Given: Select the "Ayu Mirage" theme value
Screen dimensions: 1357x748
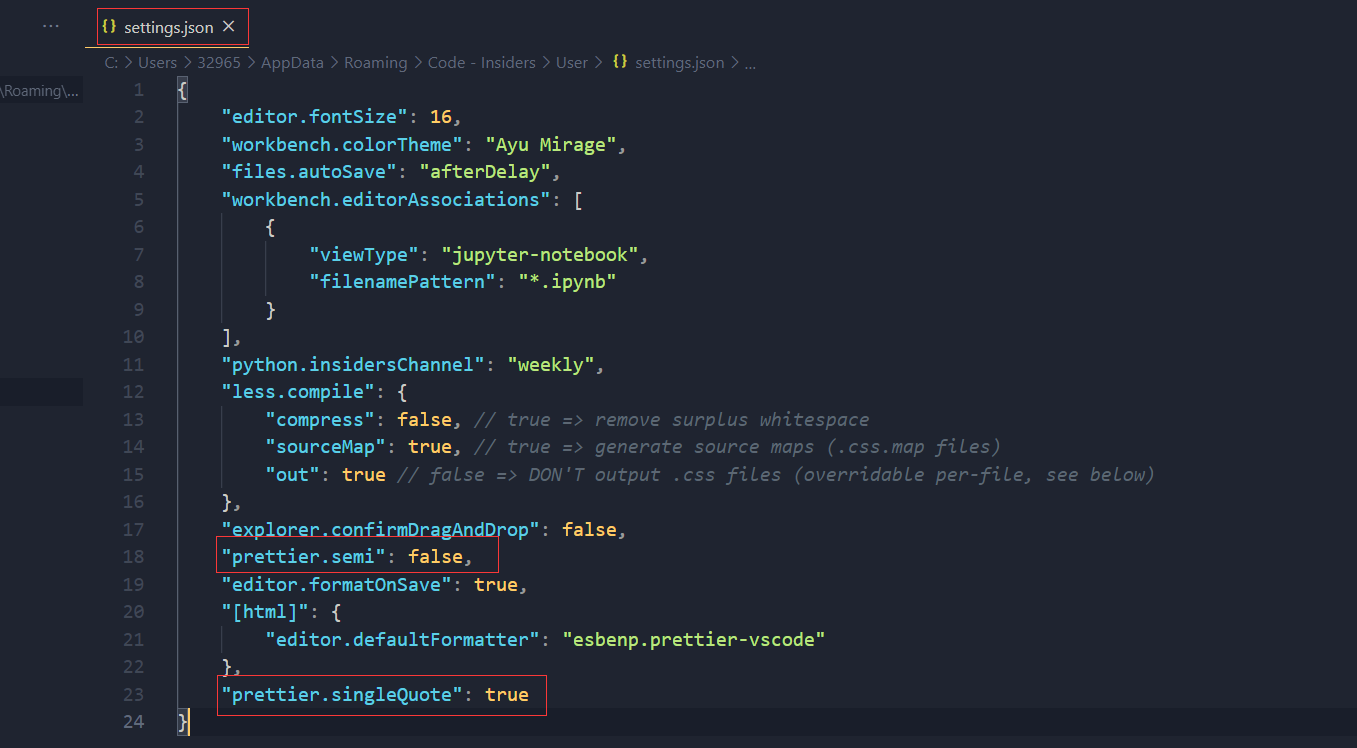Looking at the screenshot, I should 551,145.
